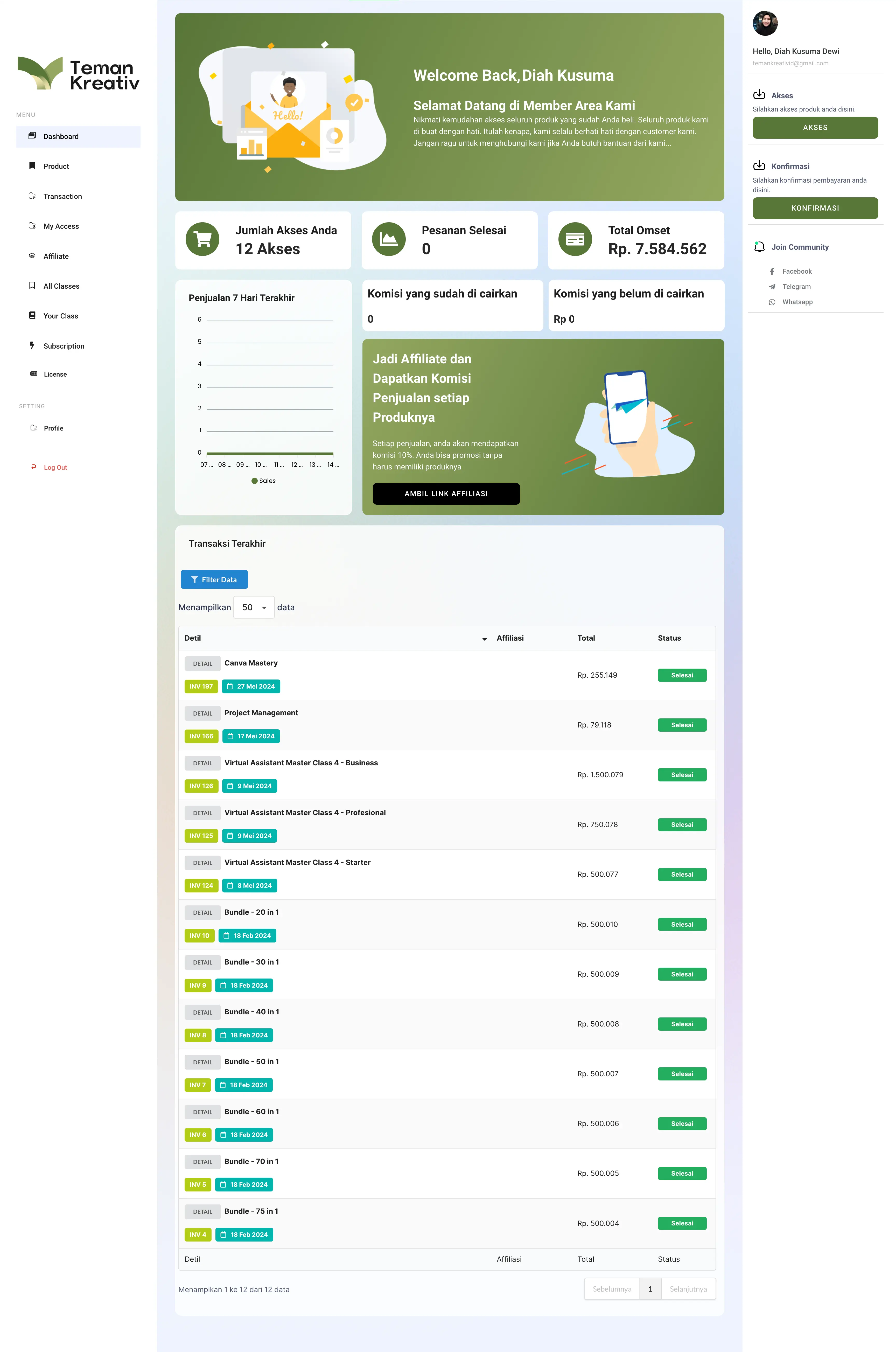Click the Subscription lightning icon
Viewport: 896px width, 1352px height.
32,345
